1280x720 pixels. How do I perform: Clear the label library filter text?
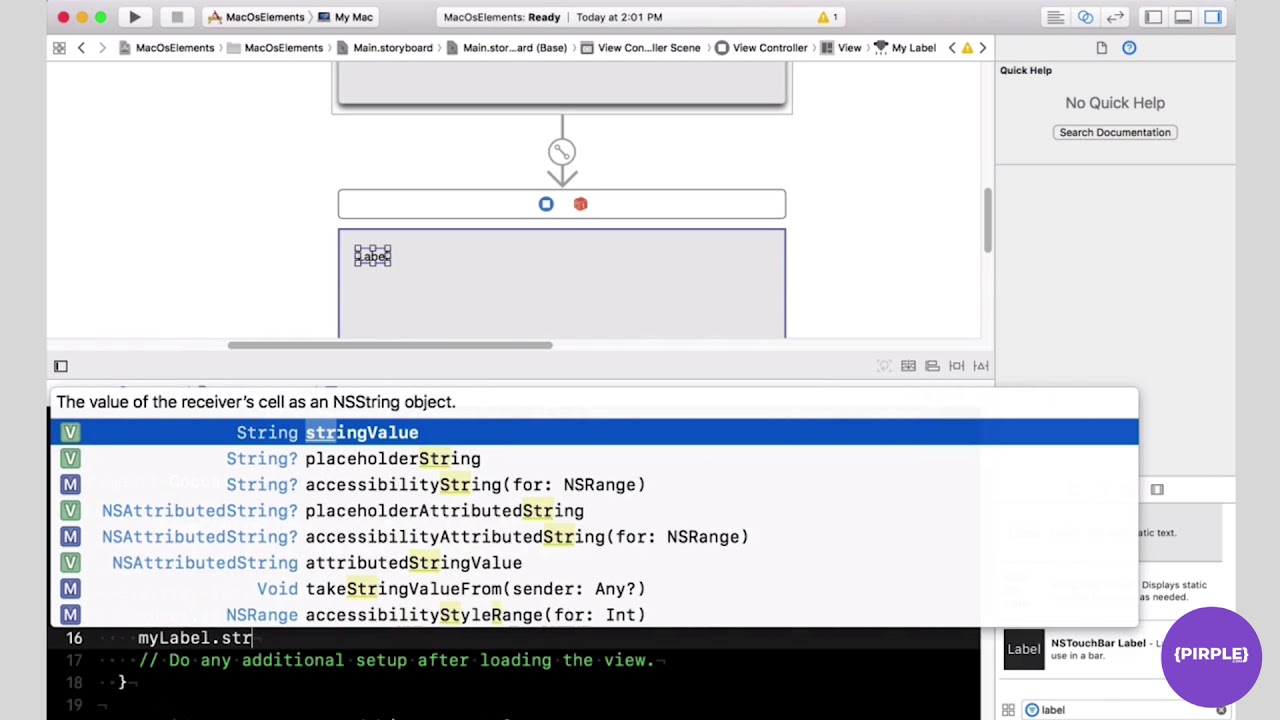click(x=1221, y=710)
